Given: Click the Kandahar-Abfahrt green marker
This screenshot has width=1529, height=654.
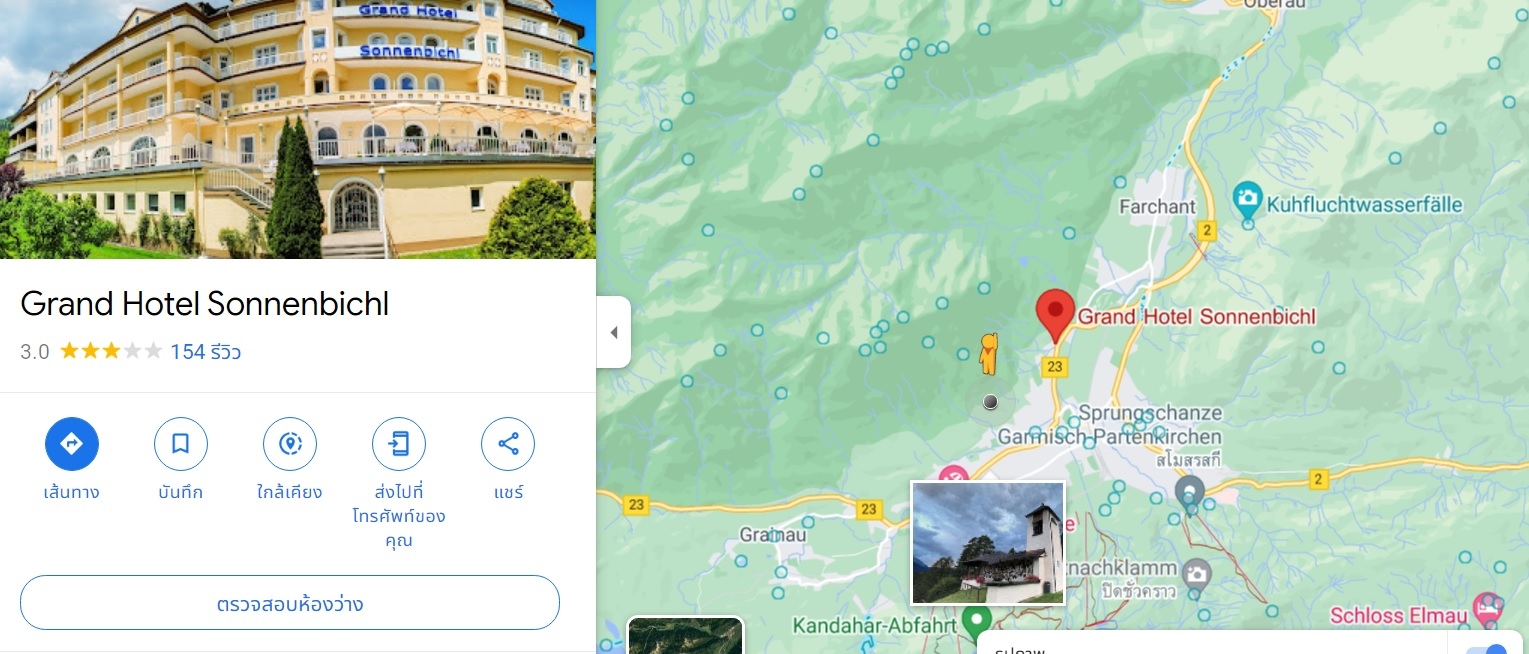Looking at the screenshot, I should [977, 622].
